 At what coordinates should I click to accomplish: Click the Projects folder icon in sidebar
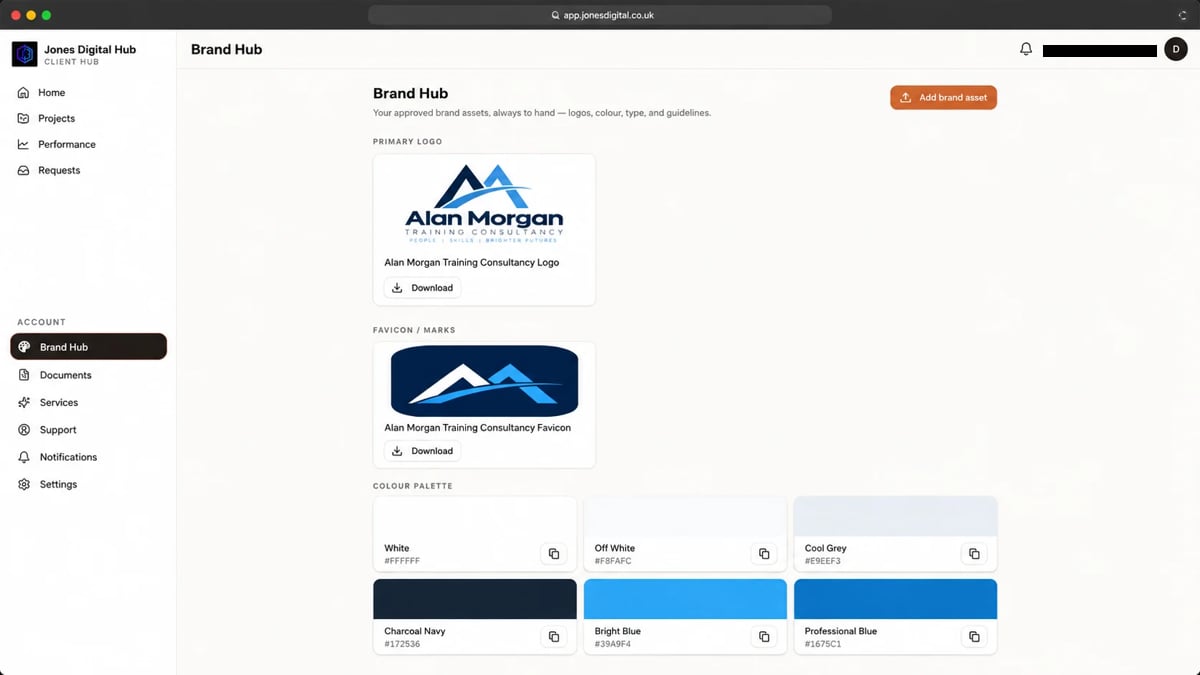(x=24, y=118)
